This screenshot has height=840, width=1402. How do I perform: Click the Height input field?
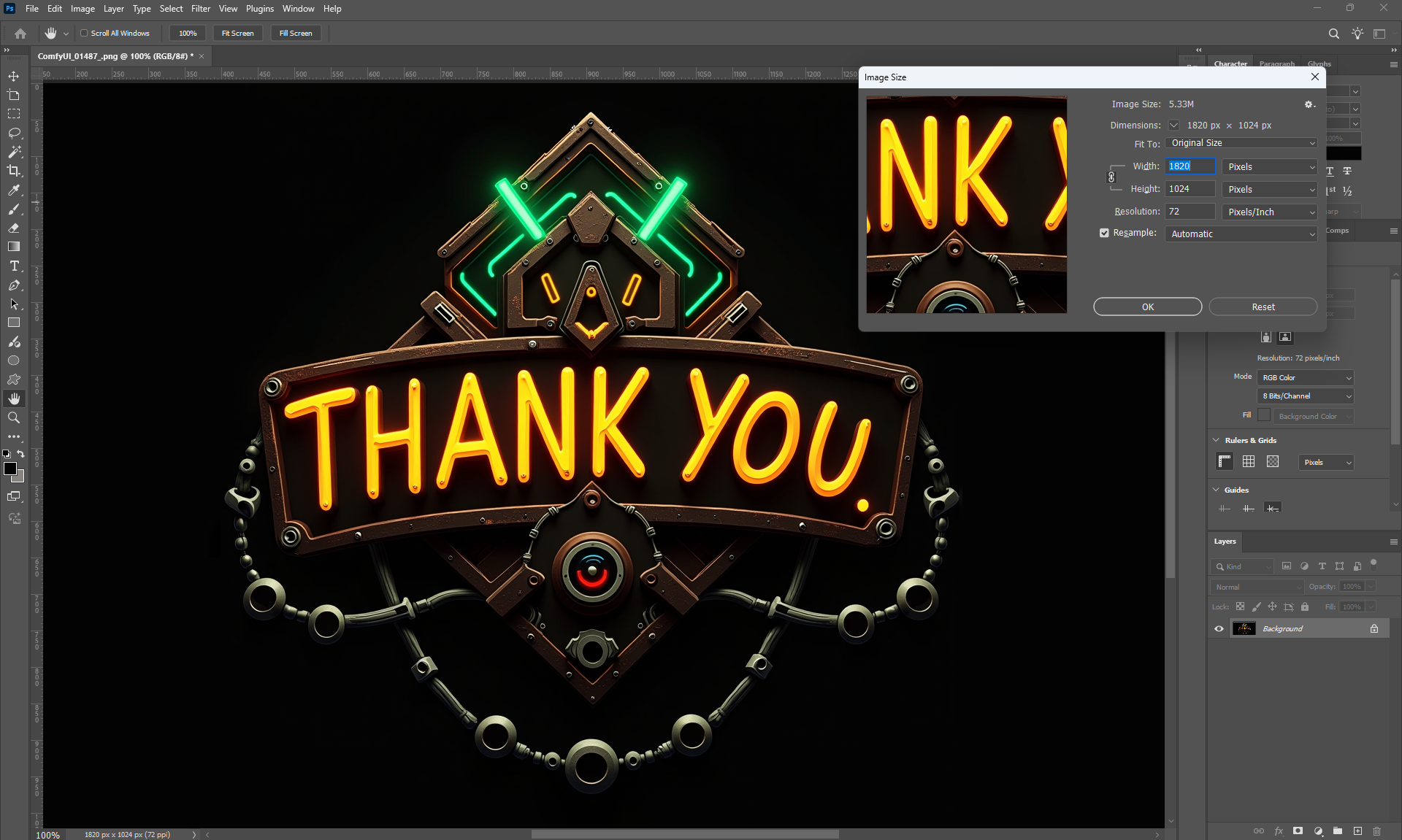[x=1190, y=189]
